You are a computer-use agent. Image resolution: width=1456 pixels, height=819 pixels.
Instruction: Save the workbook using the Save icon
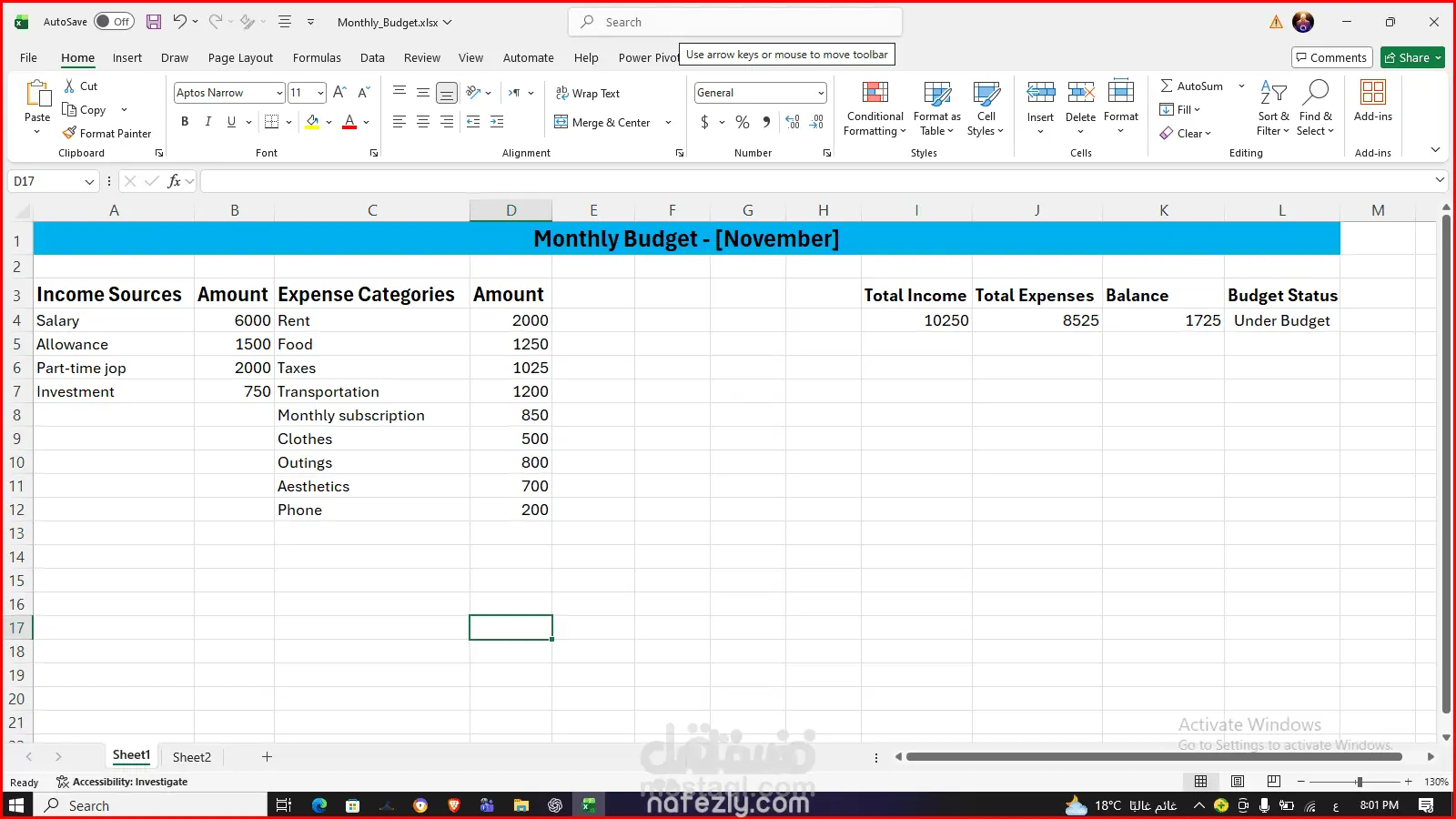pos(154,22)
